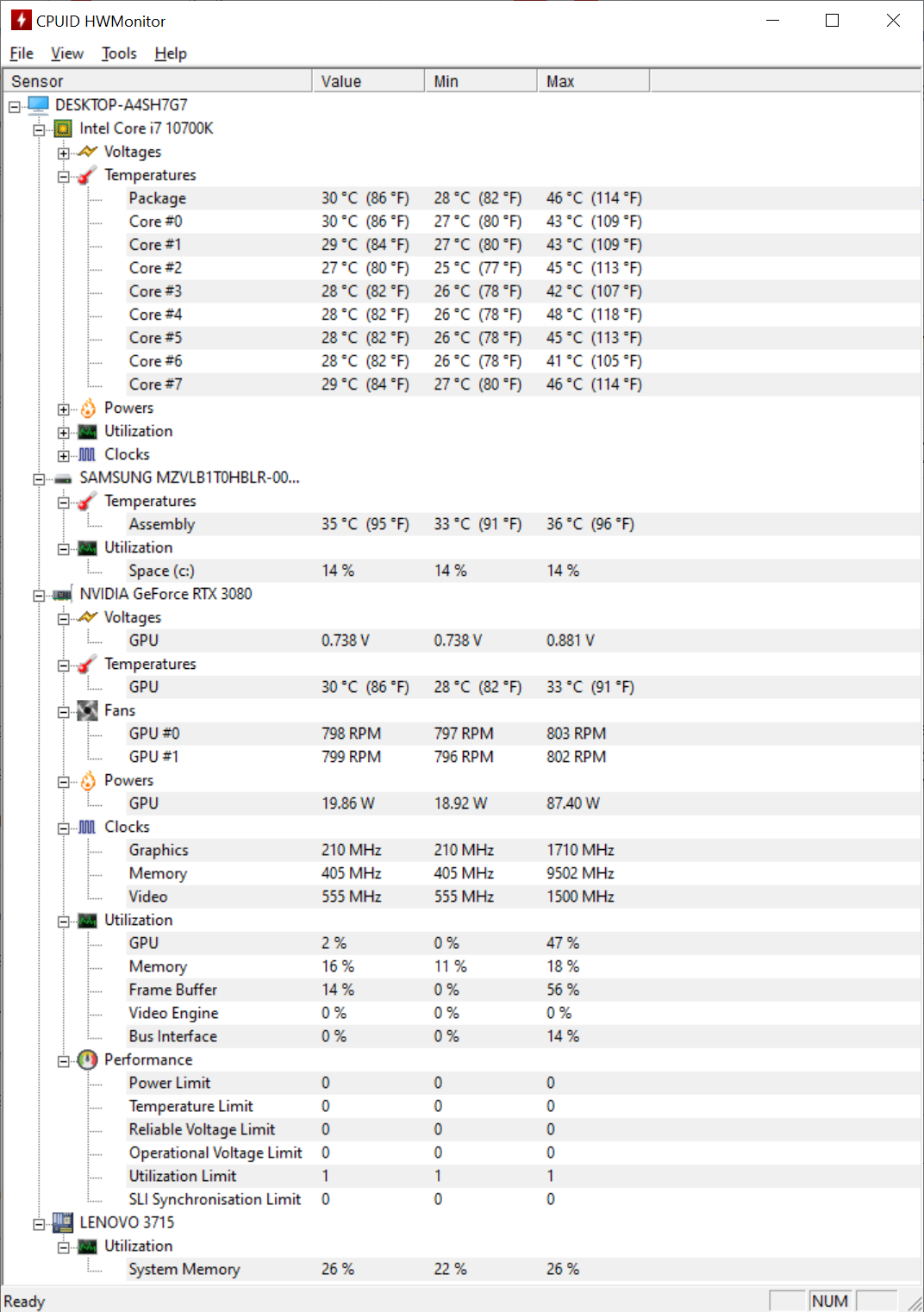
Task: Click the Max column header
Action: 593,81
